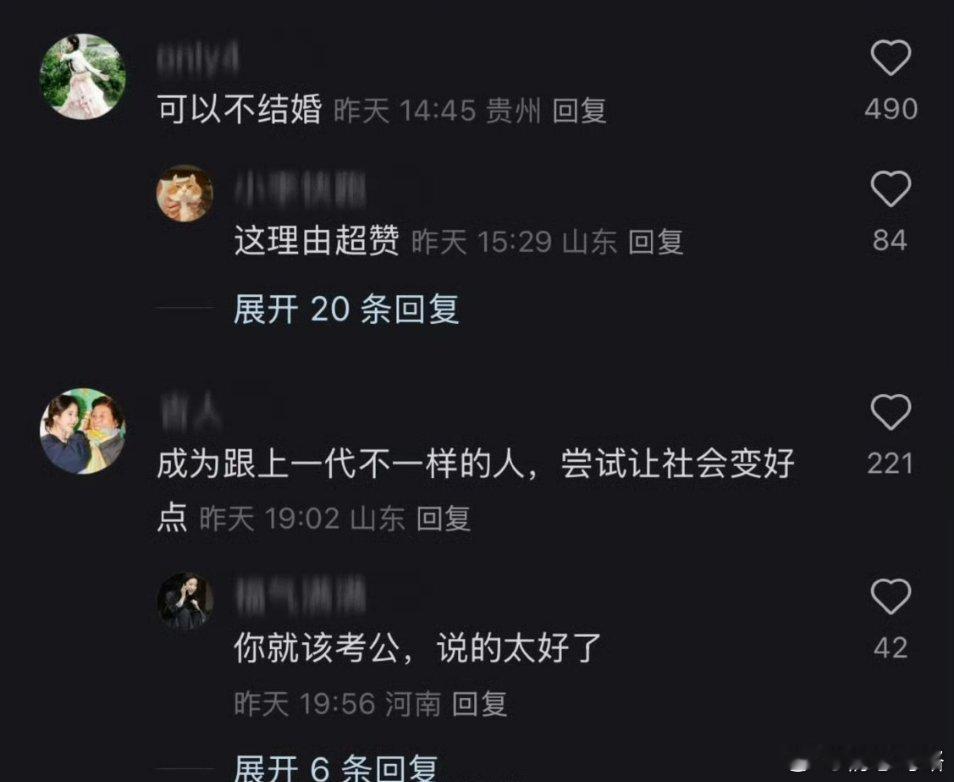954x782 pixels.
Task: Select the comment text '成为跟上一代不一样的人'
Action: (341, 464)
